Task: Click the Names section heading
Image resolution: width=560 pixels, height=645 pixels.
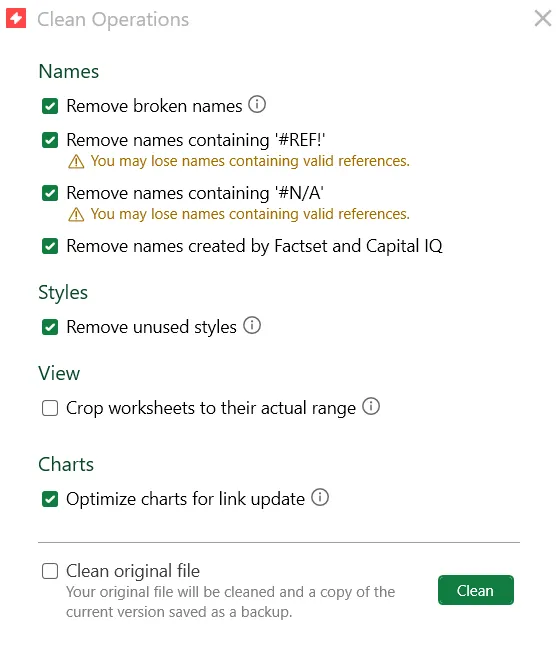Action: (69, 72)
